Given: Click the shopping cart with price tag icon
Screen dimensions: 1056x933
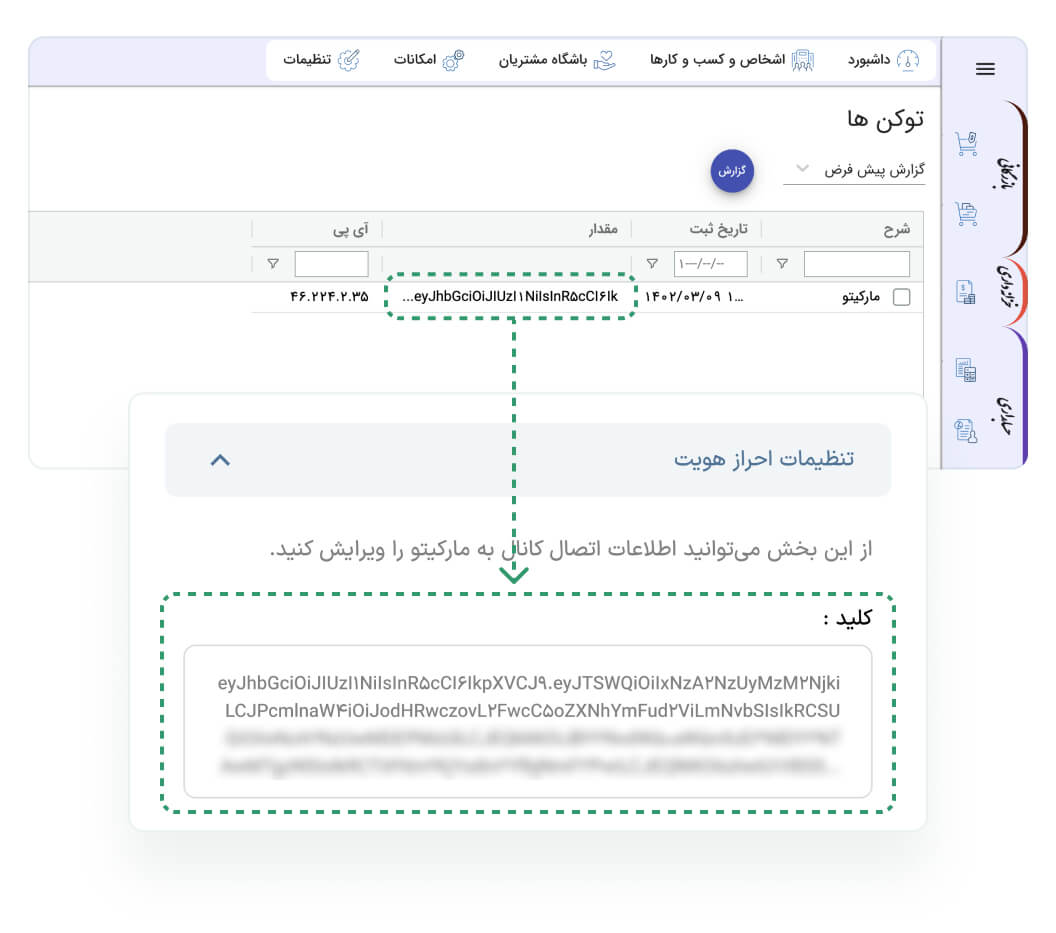Looking at the screenshot, I should coord(966,144).
